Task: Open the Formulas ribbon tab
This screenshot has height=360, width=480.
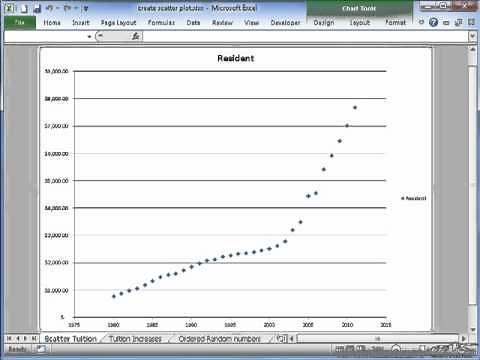Action: pyautogui.click(x=161, y=23)
